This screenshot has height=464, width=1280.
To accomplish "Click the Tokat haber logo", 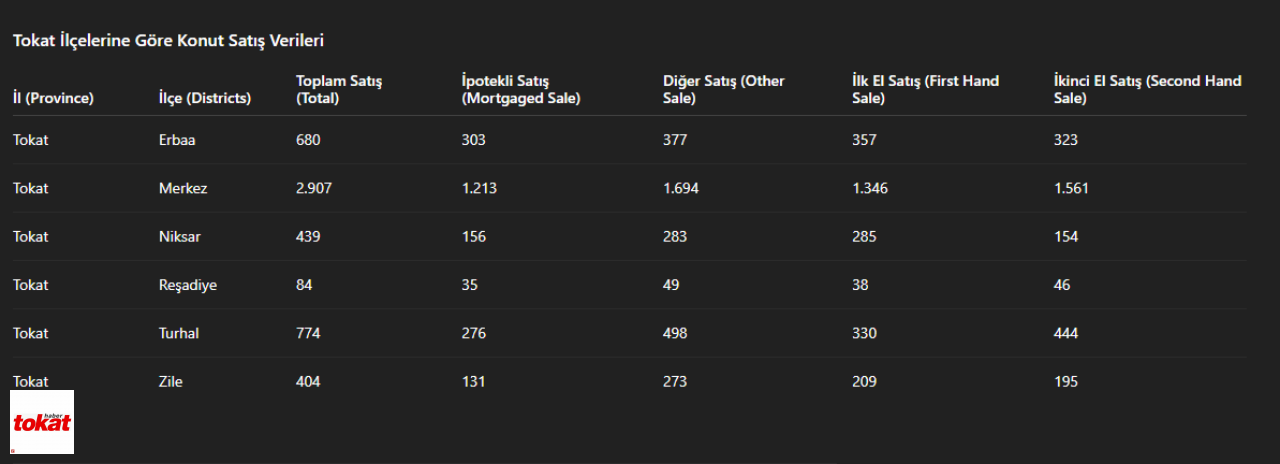I will (x=42, y=422).
